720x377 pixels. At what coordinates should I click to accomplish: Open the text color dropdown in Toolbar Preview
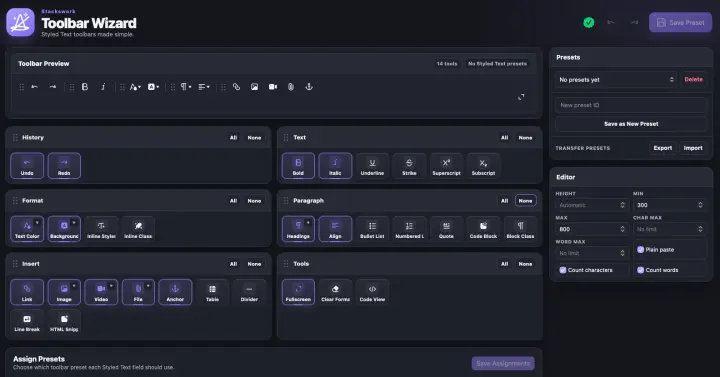(x=135, y=87)
